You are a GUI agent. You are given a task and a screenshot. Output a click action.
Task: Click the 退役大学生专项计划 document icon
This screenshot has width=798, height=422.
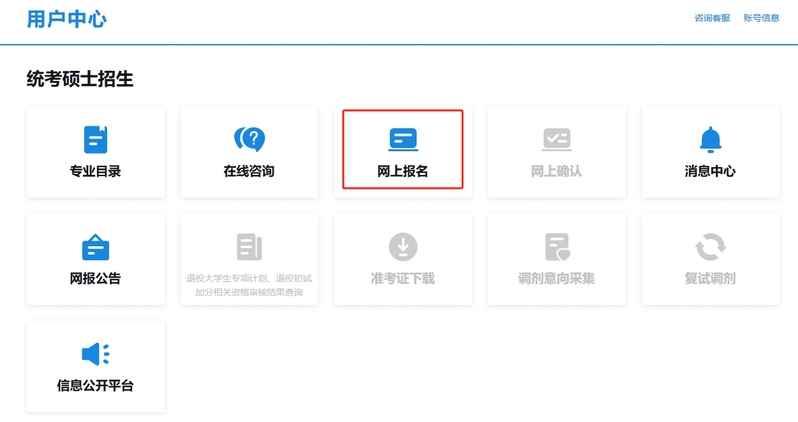point(249,246)
